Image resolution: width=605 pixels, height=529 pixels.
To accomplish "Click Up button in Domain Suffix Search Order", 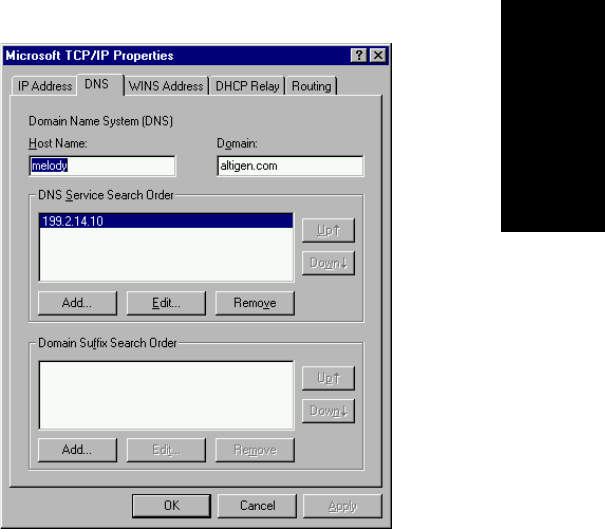I will (x=328, y=378).
